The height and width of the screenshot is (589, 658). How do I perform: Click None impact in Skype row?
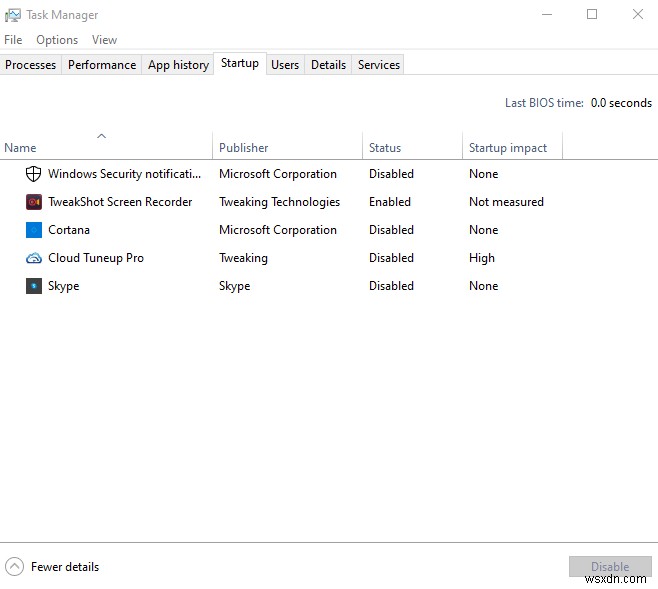[x=483, y=286]
